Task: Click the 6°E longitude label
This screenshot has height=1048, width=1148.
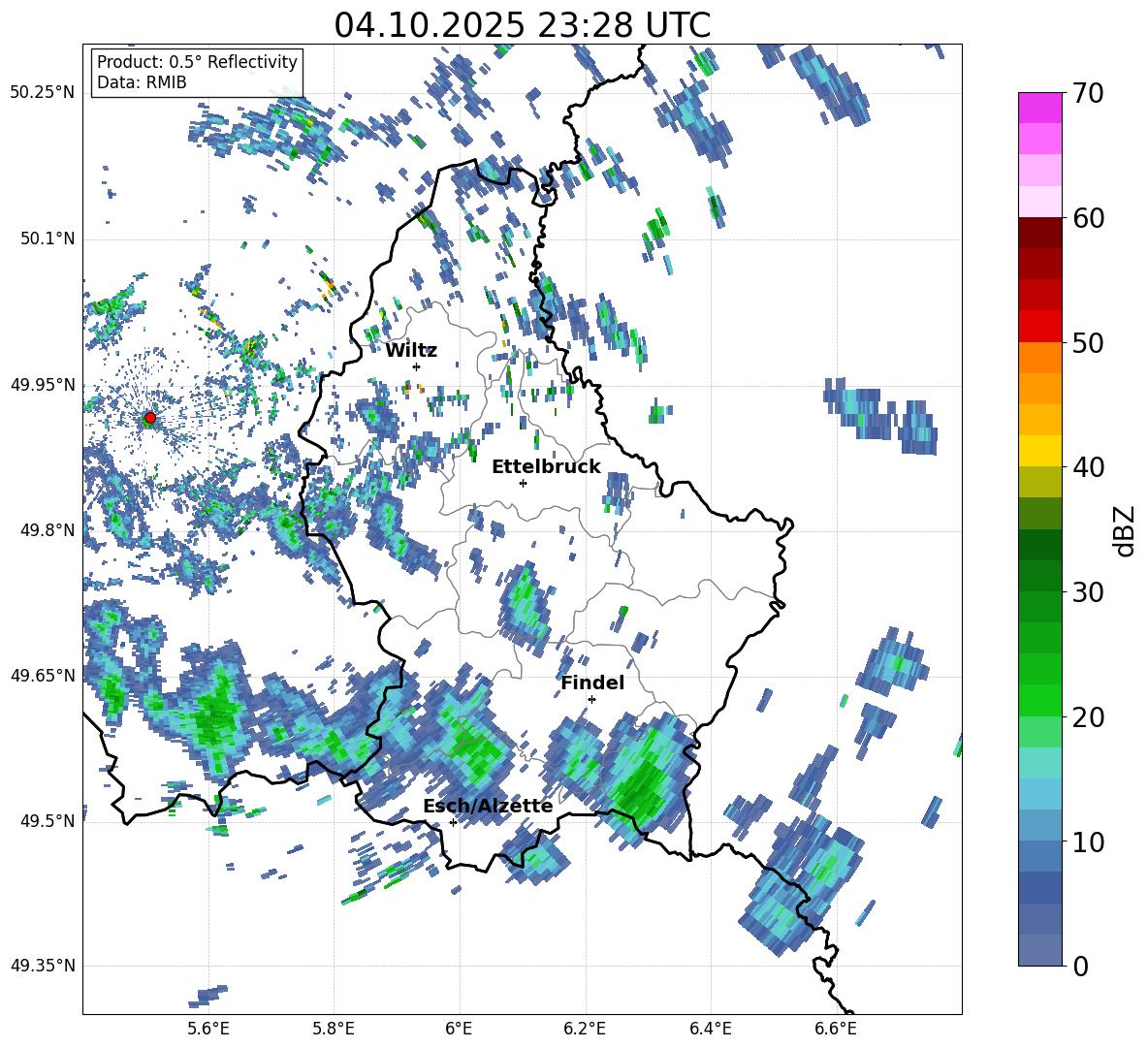Action: [x=459, y=1029]
